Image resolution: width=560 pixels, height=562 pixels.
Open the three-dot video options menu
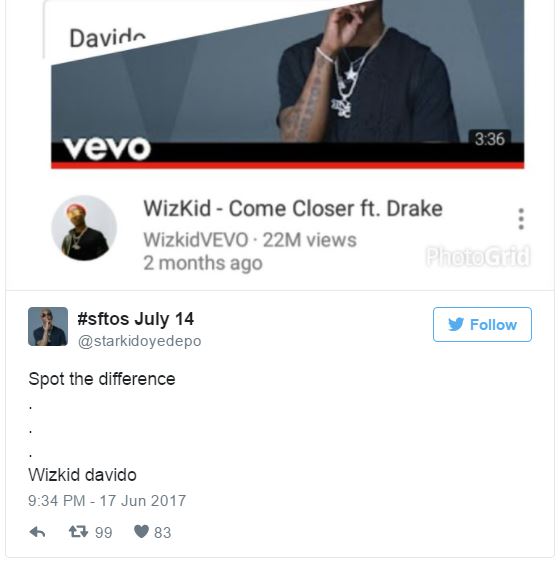pyautogui.click(x=521, y=219)
